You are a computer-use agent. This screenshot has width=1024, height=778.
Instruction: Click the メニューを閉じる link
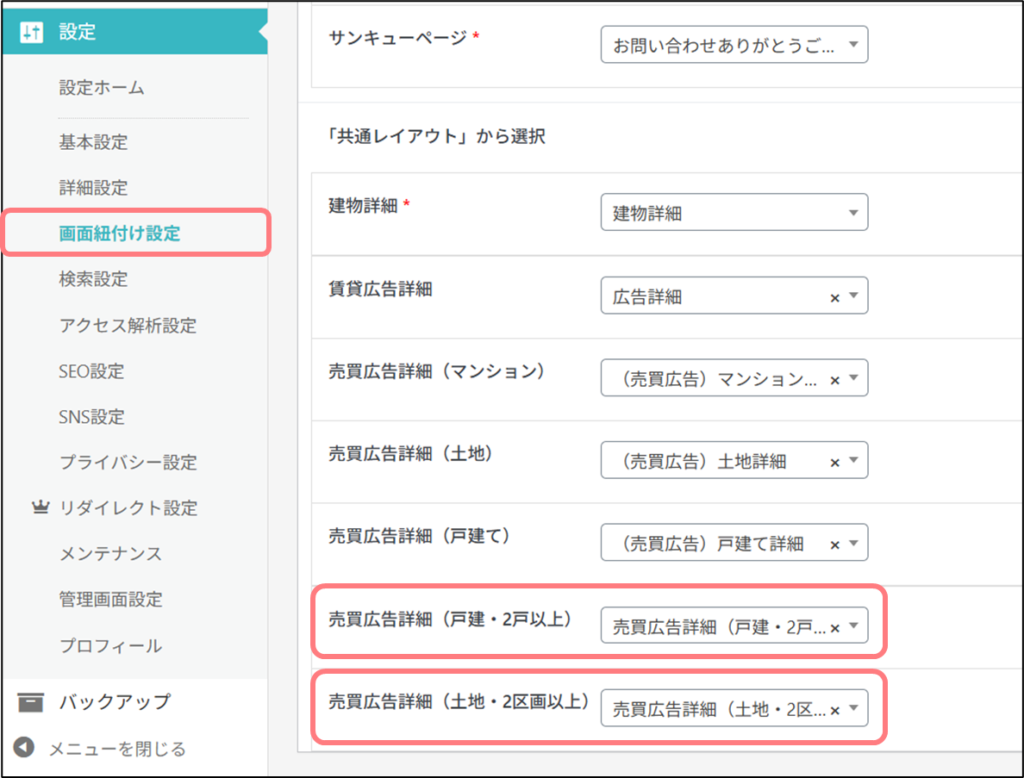(x=117, y=748)
